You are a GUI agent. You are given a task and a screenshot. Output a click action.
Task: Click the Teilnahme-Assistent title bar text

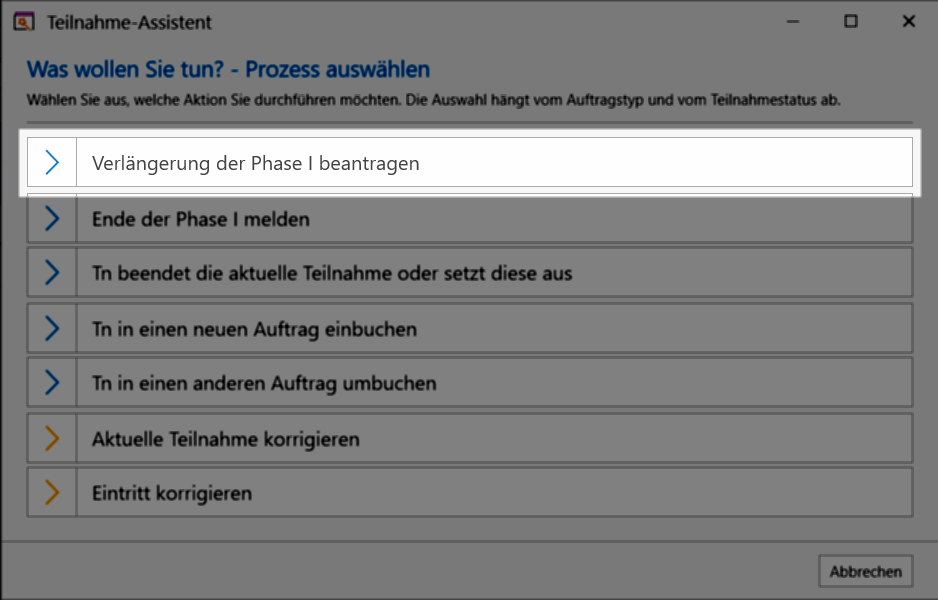130,22
